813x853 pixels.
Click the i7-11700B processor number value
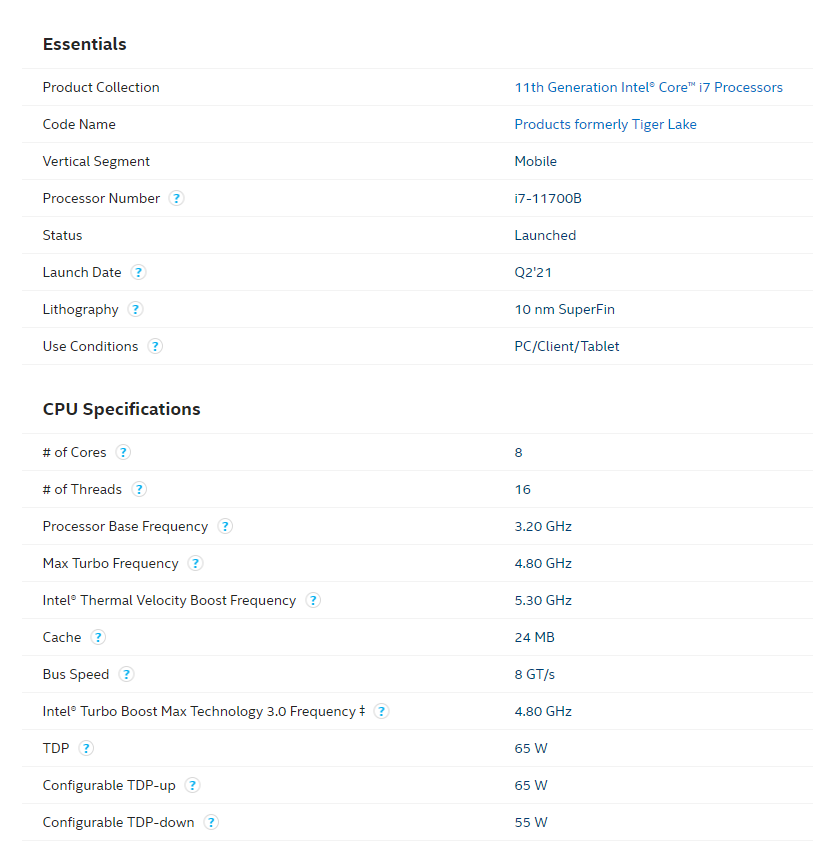pyautogui.click(x=547, y=198)
